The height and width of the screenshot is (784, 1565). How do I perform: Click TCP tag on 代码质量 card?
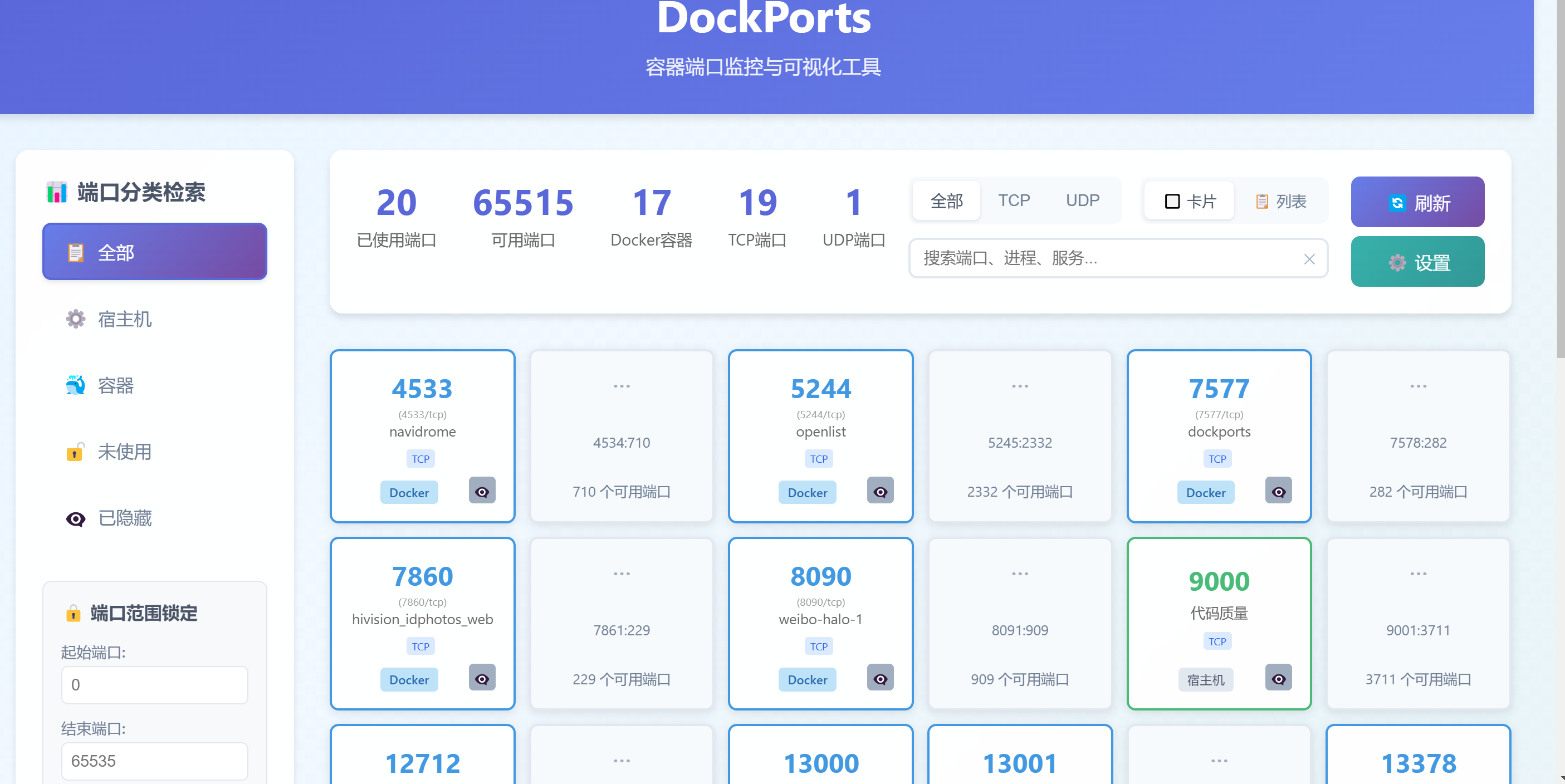point(1217,641)
